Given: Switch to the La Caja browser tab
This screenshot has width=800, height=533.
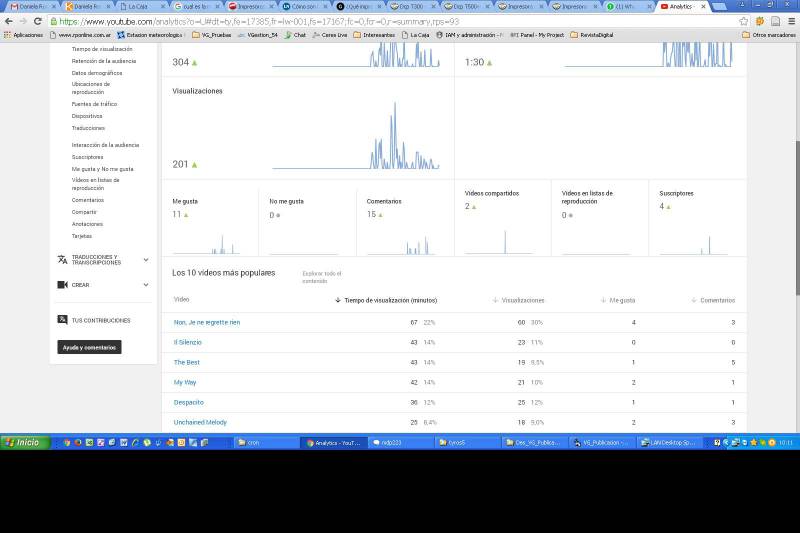Looking at the screenshot, I should (x=142, y=7).
